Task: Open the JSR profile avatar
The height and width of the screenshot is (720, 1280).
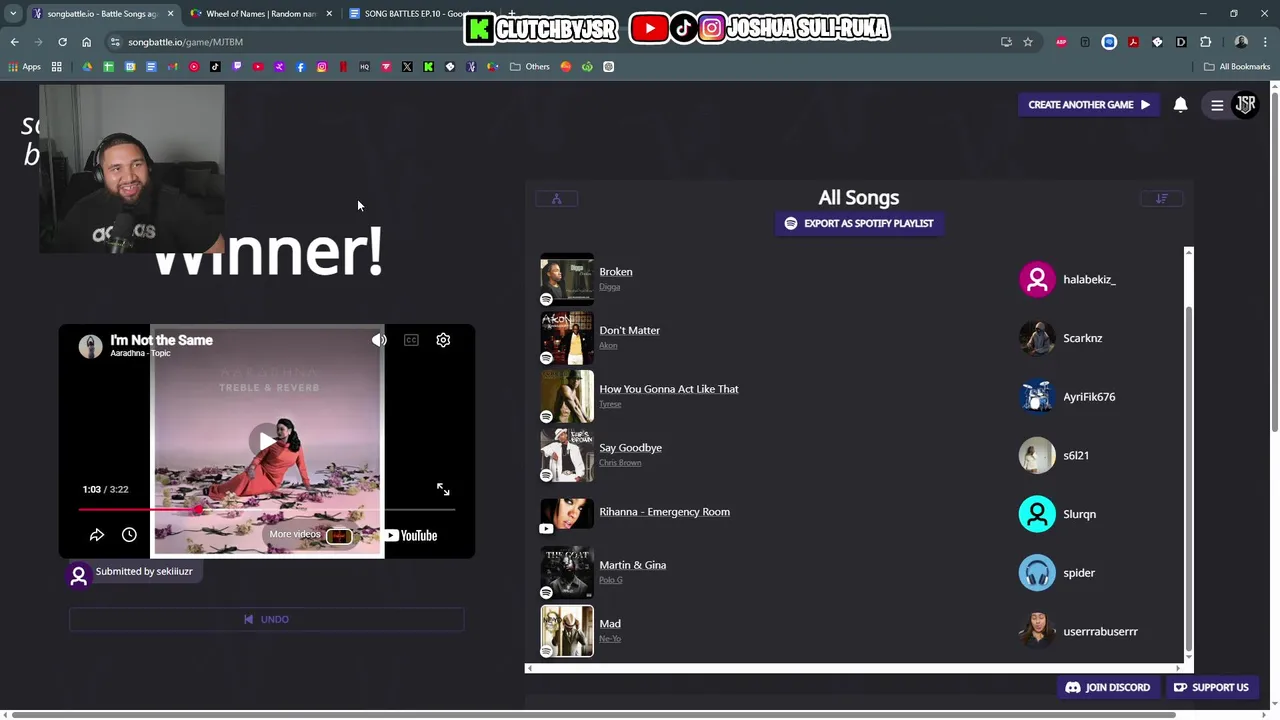Action: 1245,104
